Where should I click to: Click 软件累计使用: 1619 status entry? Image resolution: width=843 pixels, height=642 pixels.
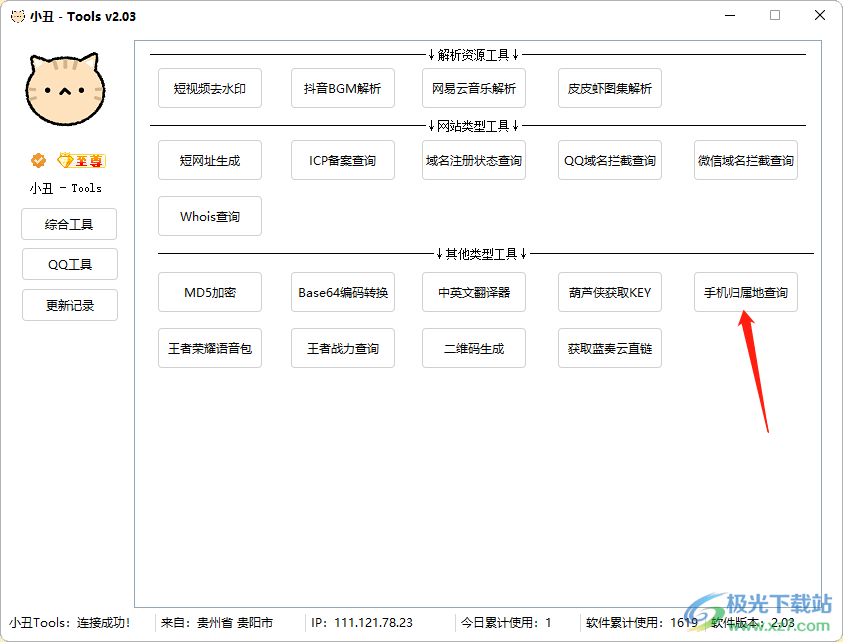pyautogui.click(x=642, y=623)
